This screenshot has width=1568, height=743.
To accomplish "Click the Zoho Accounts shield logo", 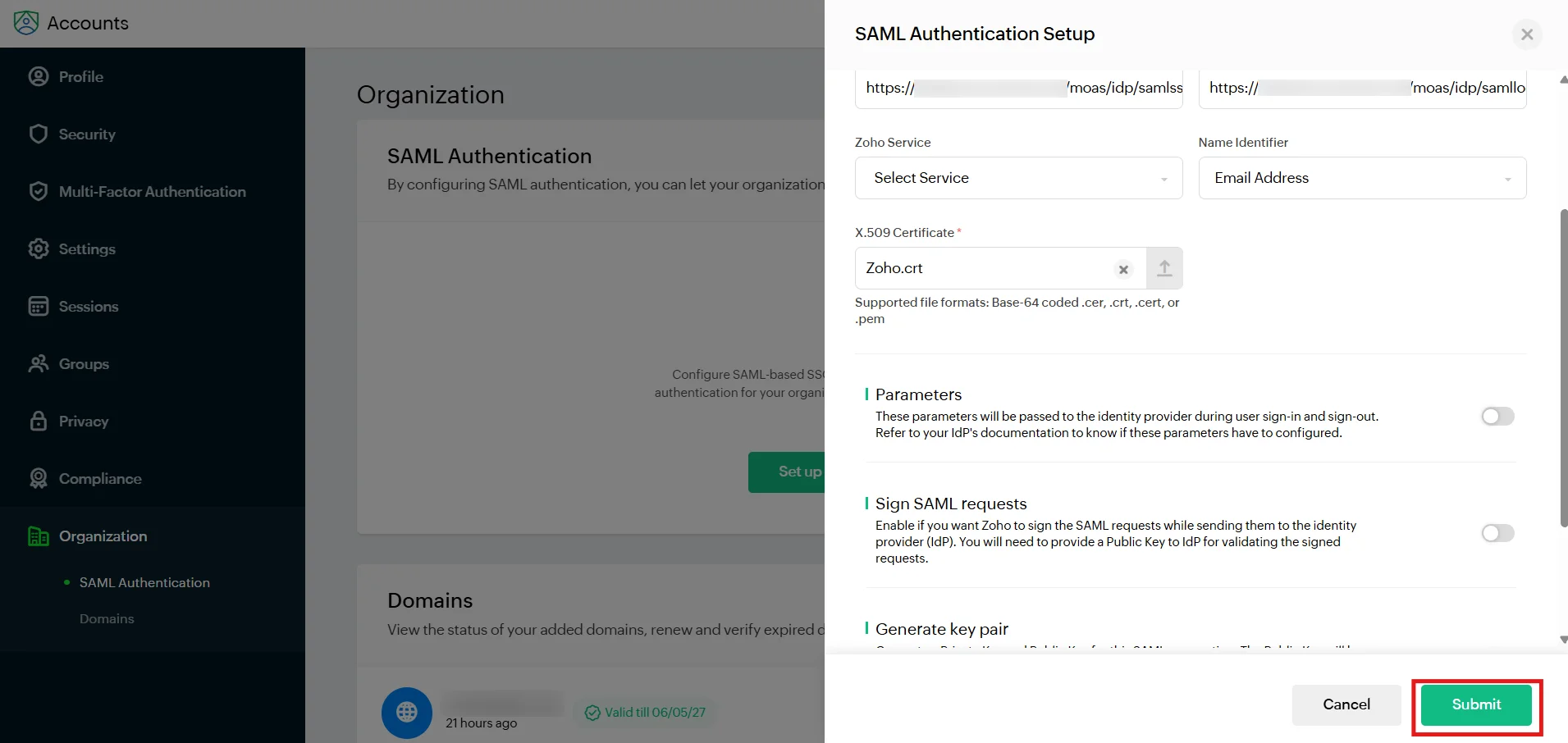I will tap(26, 23).
